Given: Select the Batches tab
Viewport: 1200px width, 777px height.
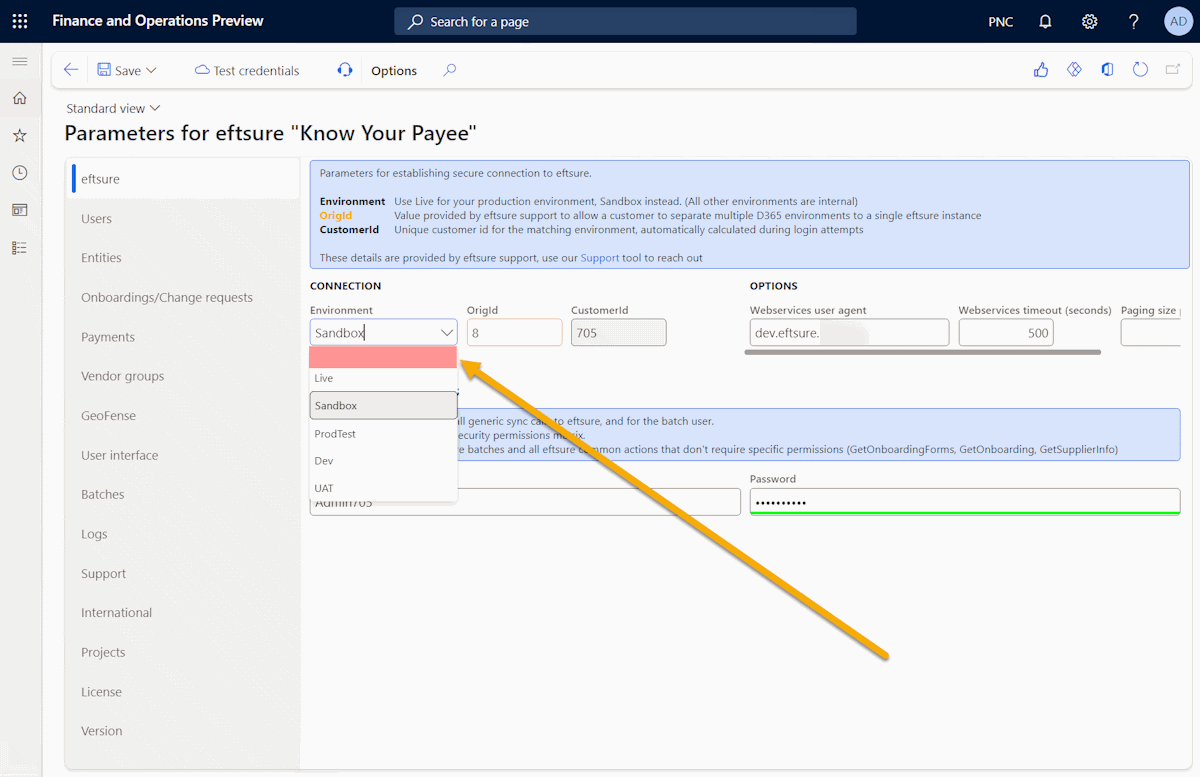Looking at the screenshot, I should [183, 495].
